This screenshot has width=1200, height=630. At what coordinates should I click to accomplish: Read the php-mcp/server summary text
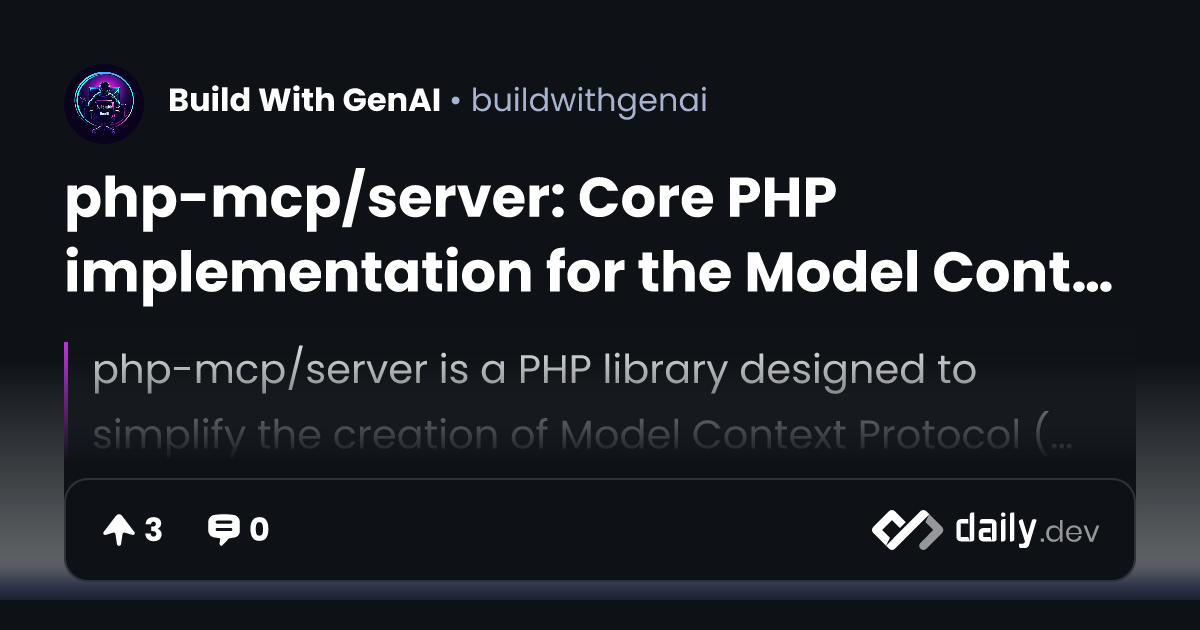pyautogui.click(x=584, y=402)
